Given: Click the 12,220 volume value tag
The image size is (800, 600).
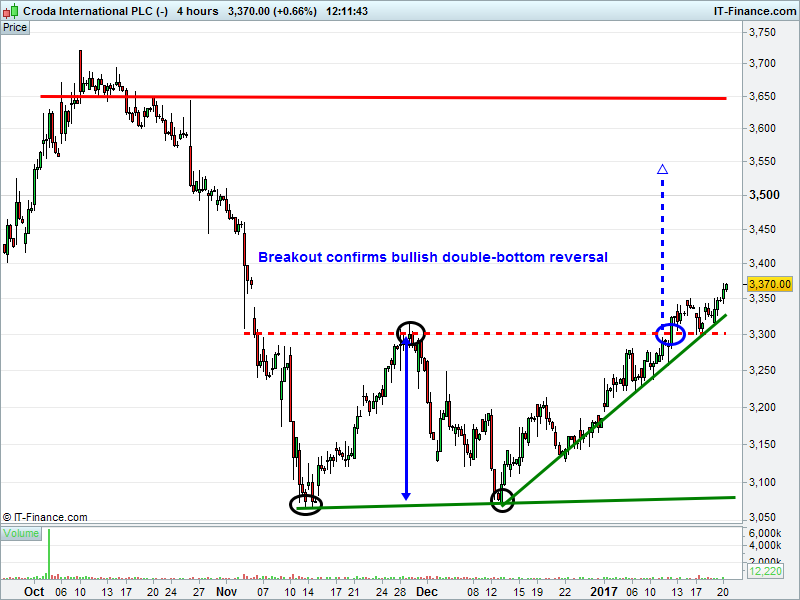Looking at the screenshot, I should click(x=765, y=571).
